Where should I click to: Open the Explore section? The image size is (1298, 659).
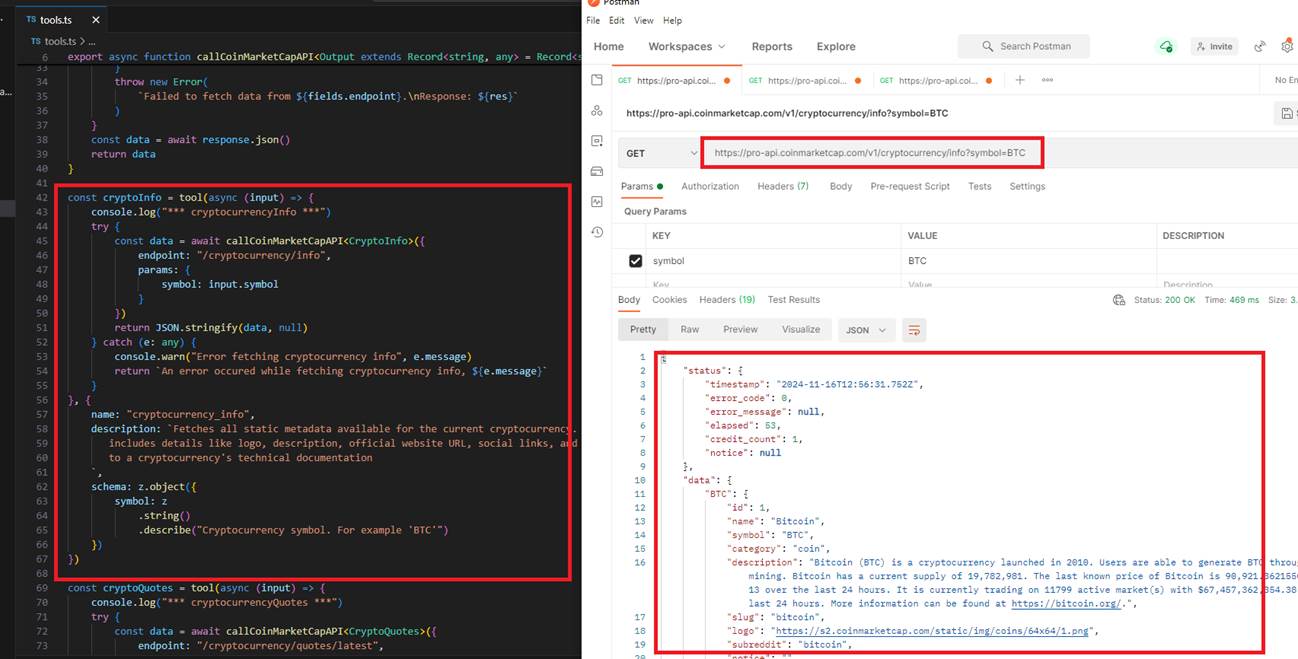(x=836, y=46)
